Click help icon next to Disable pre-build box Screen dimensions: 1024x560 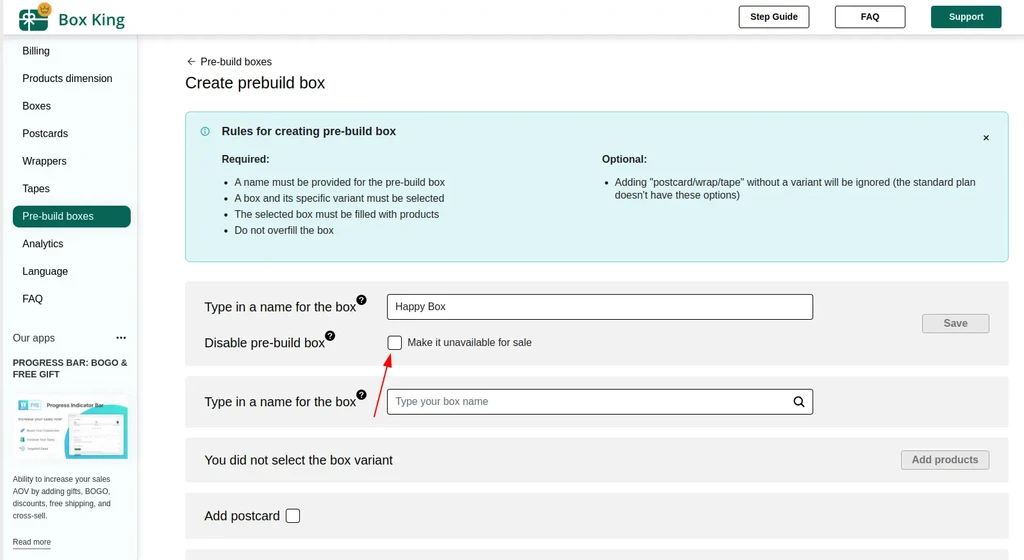click(x=330, y=335)
